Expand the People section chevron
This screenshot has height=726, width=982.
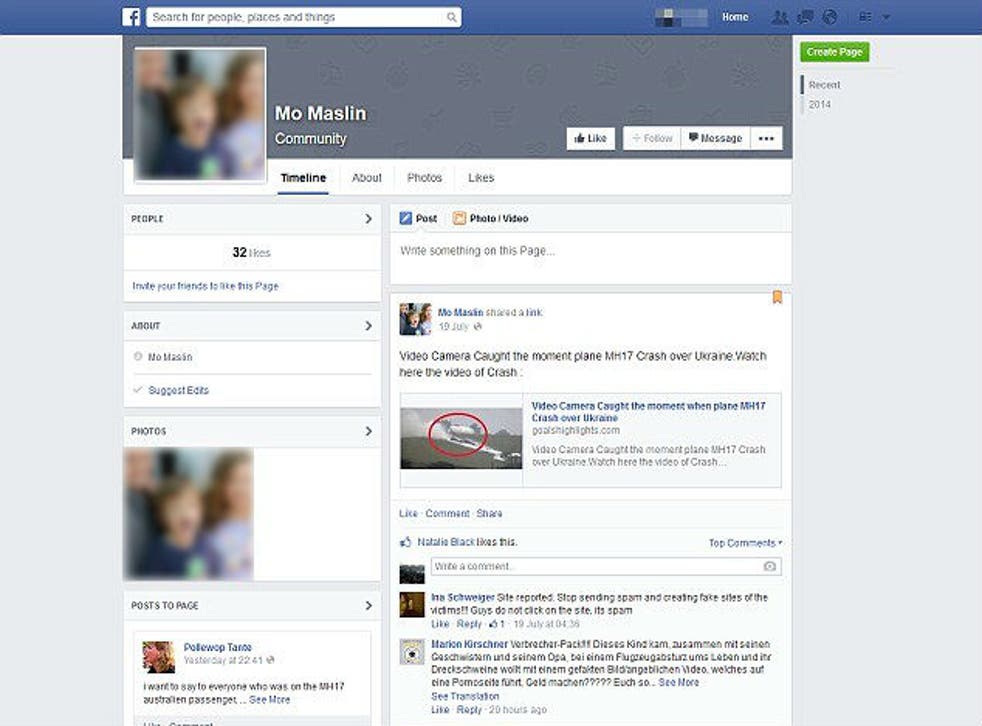[x=368, y=219]
